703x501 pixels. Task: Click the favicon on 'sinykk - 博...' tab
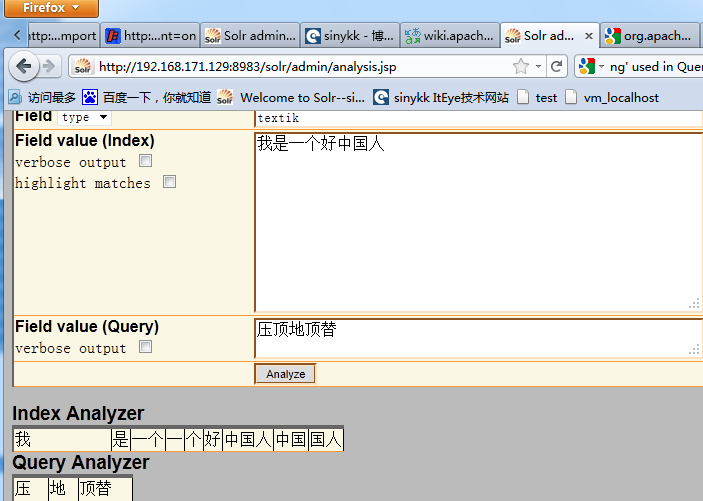click(312, 36)
